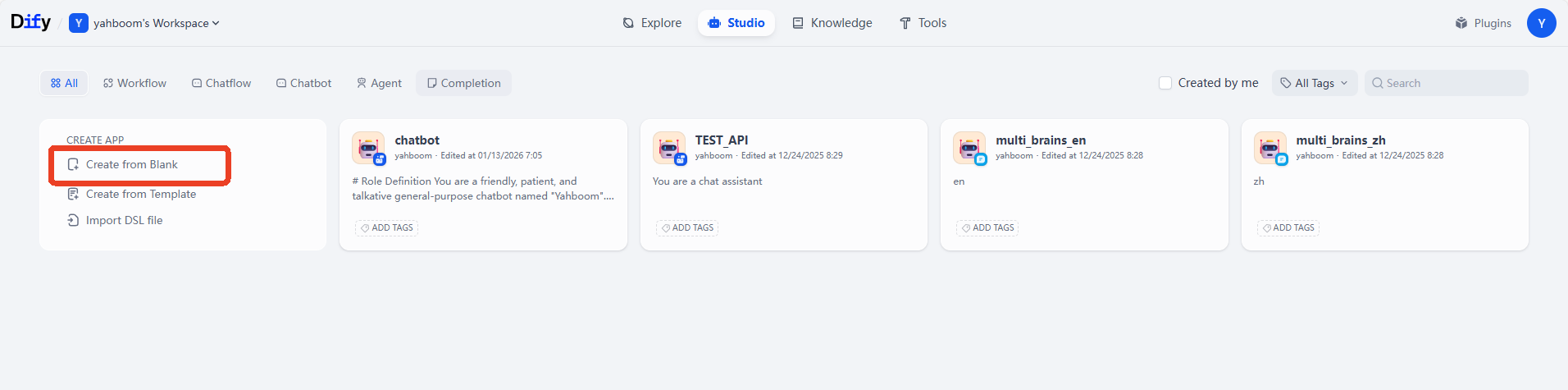Filter apps by Chatflow
Viewport: 1568px width, 390px height.
point(221,83)
